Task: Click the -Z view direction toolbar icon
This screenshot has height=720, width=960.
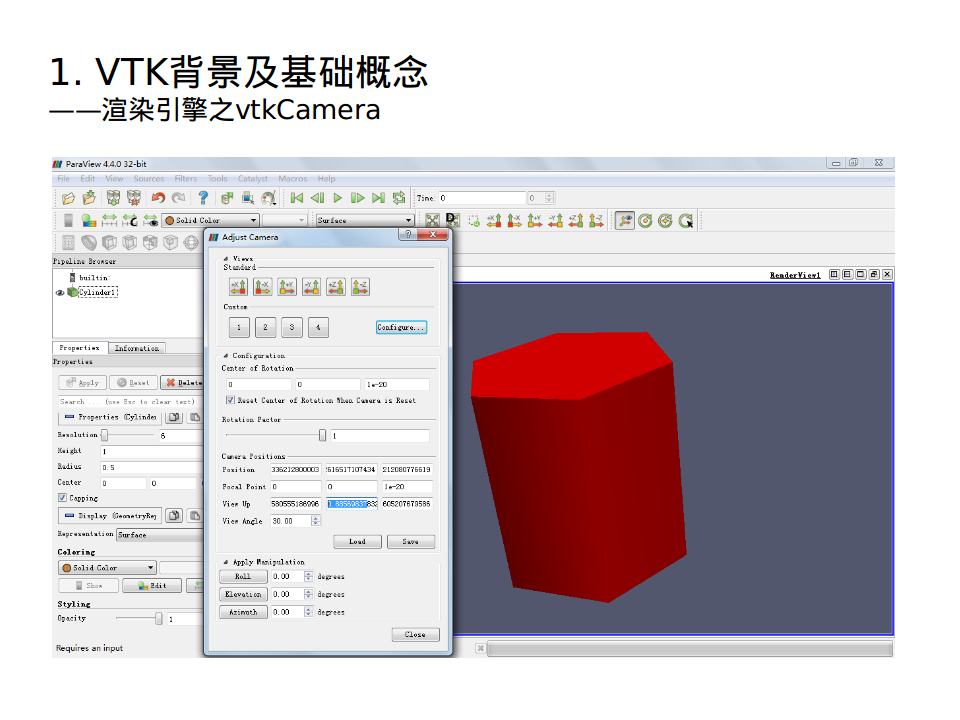Action: tap(596, 220)
